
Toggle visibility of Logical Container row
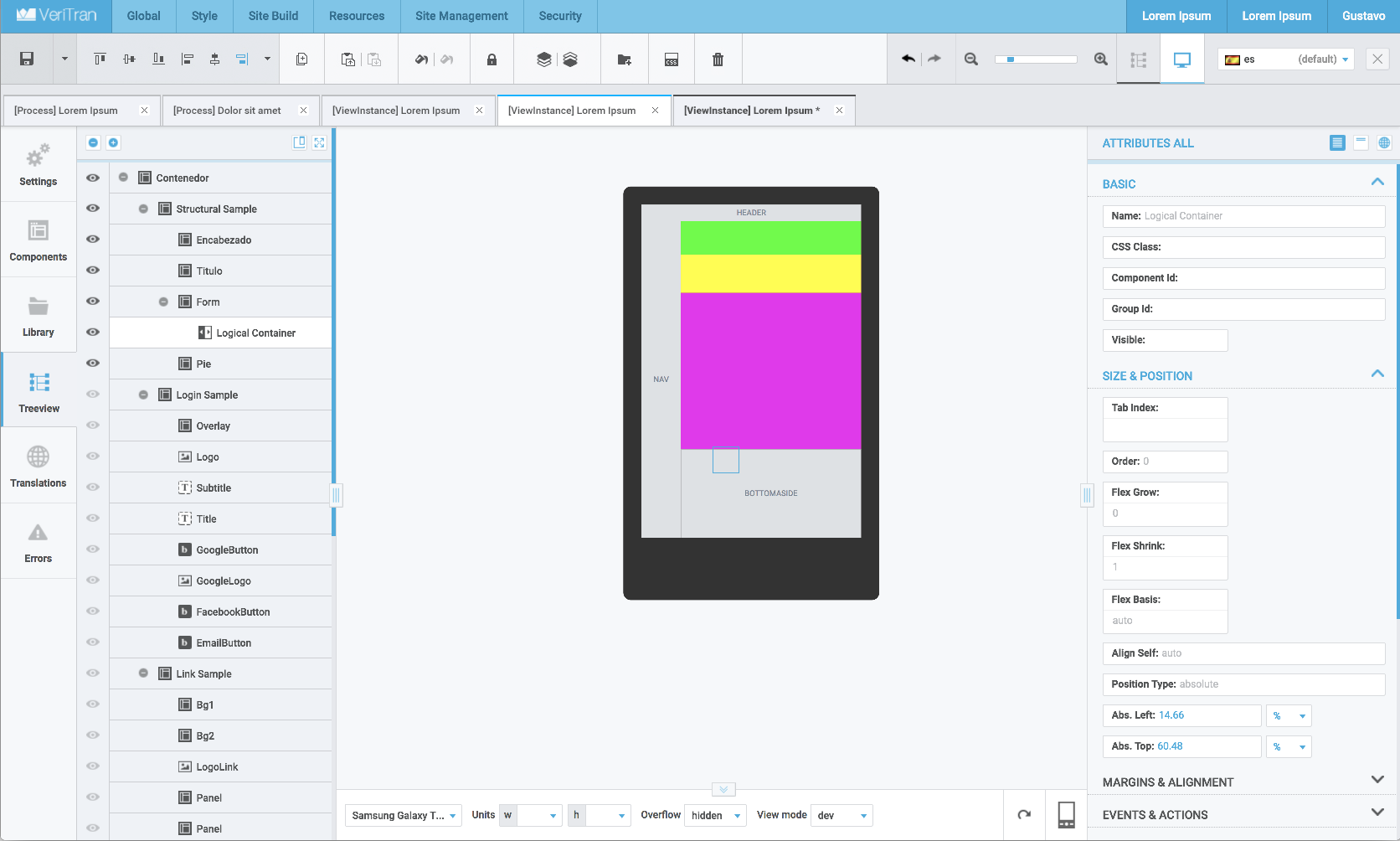click(93, 333)
